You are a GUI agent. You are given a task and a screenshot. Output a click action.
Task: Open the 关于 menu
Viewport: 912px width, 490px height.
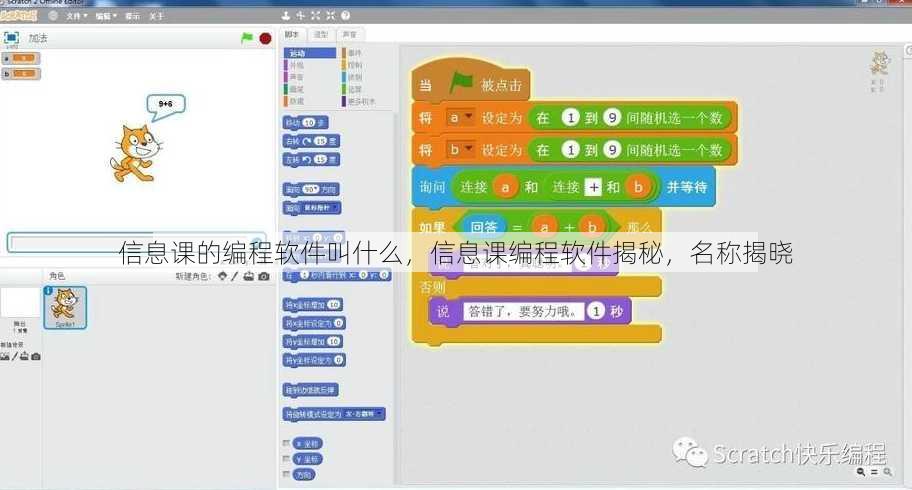(x=156, y=16)
